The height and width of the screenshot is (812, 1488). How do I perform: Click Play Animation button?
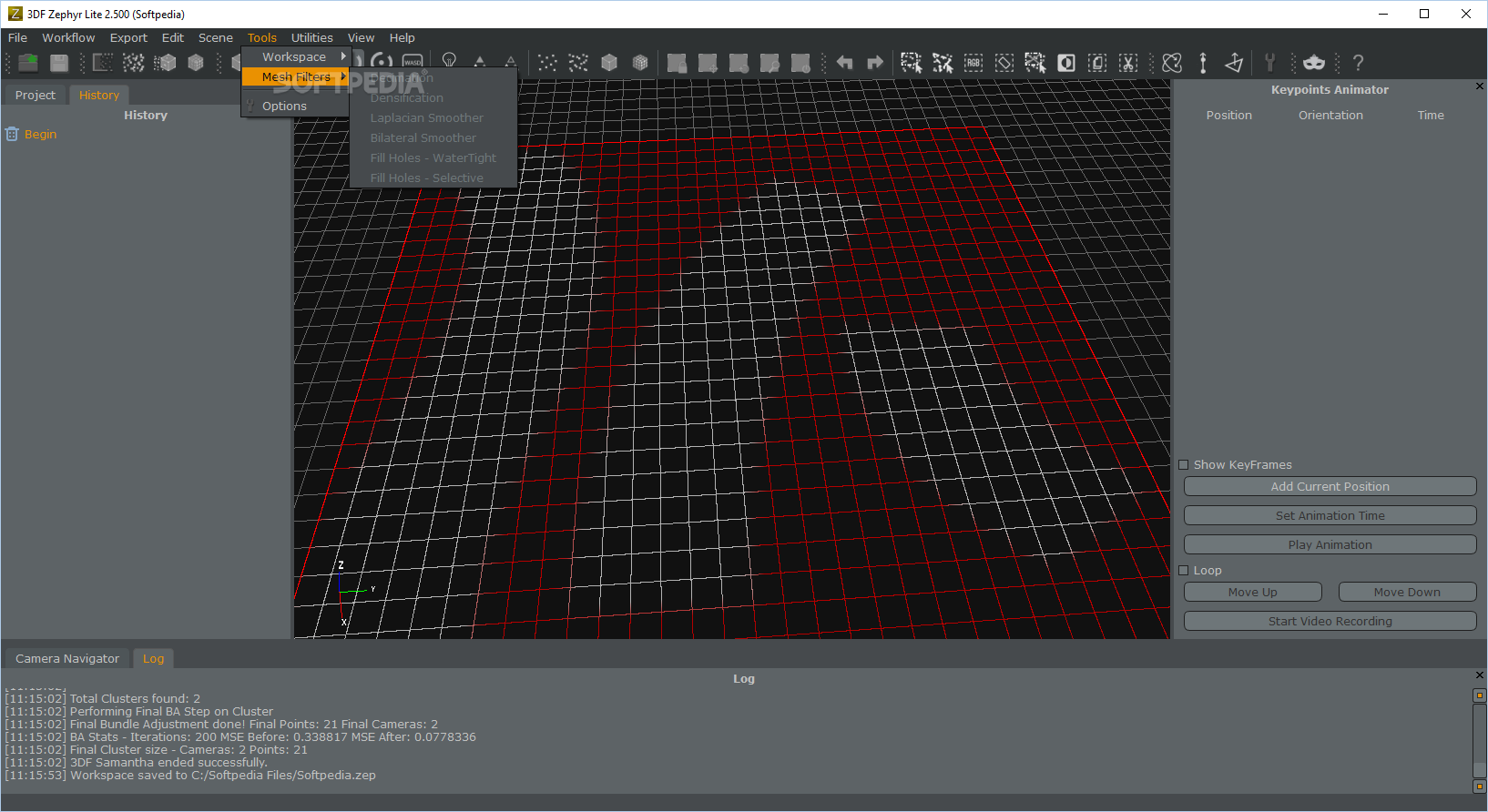[1330, 545]
